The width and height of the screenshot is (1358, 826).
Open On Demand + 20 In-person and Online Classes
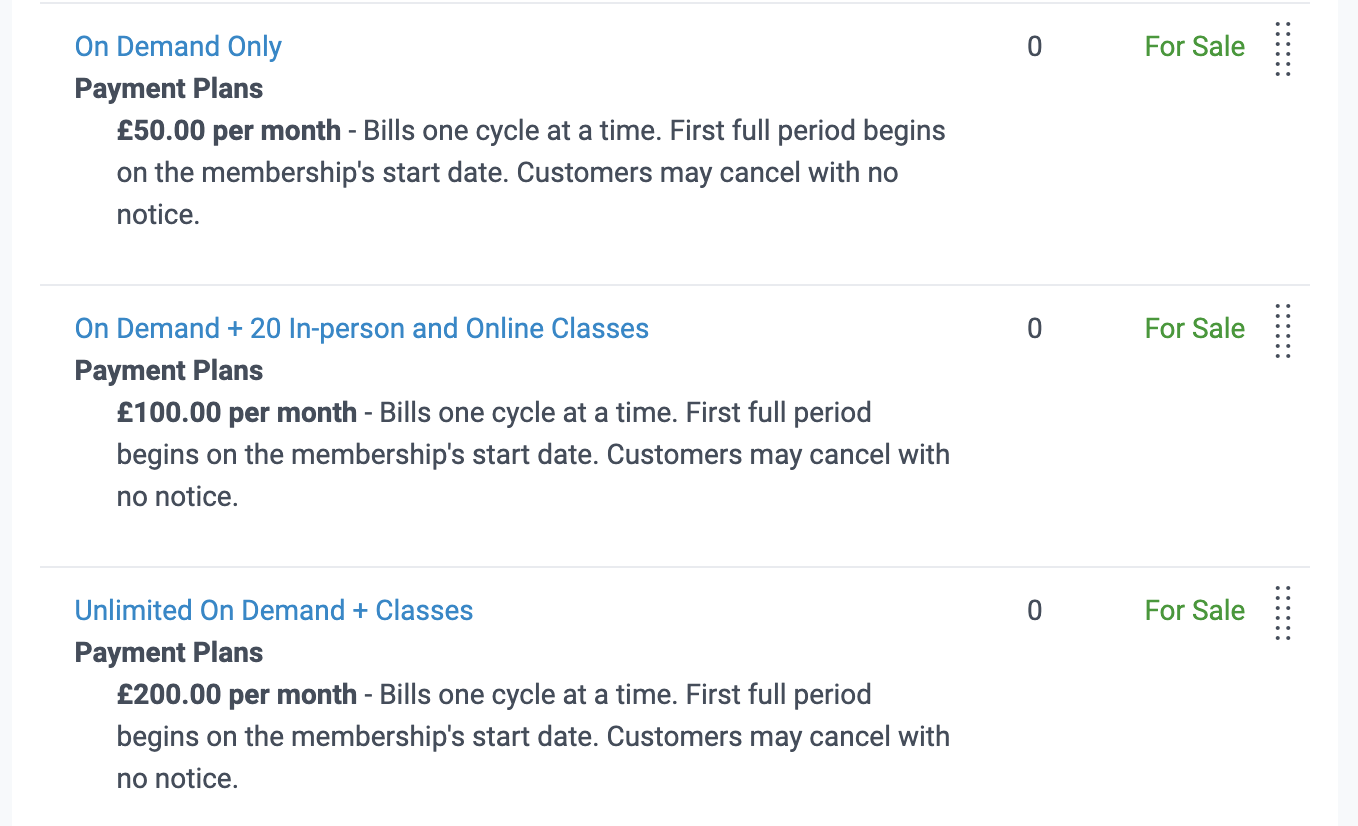[x=362, y=328]
